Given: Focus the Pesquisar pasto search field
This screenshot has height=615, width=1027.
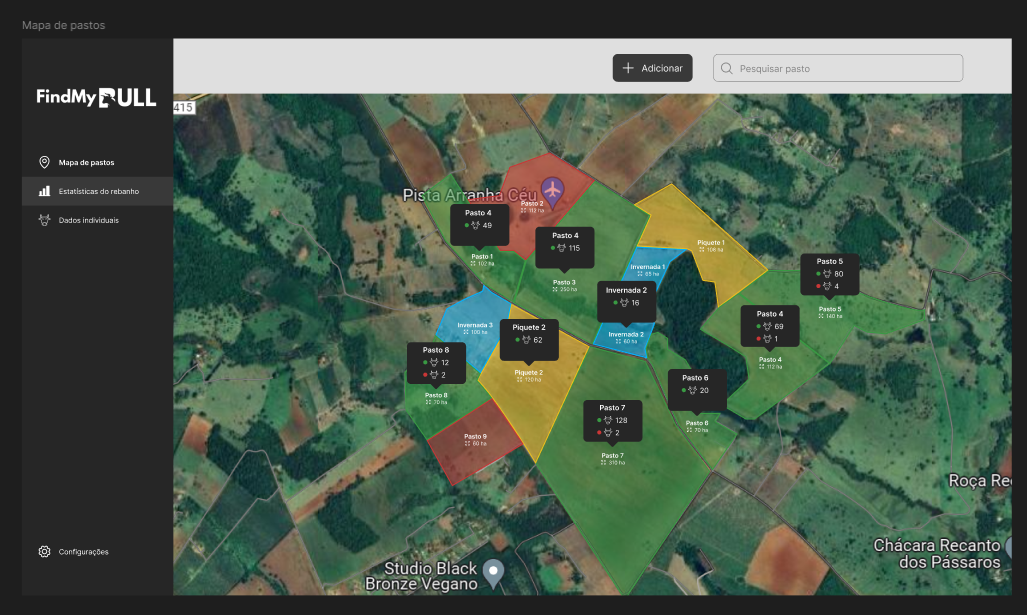Looking at the screenshot, I should tap(845, 68).
